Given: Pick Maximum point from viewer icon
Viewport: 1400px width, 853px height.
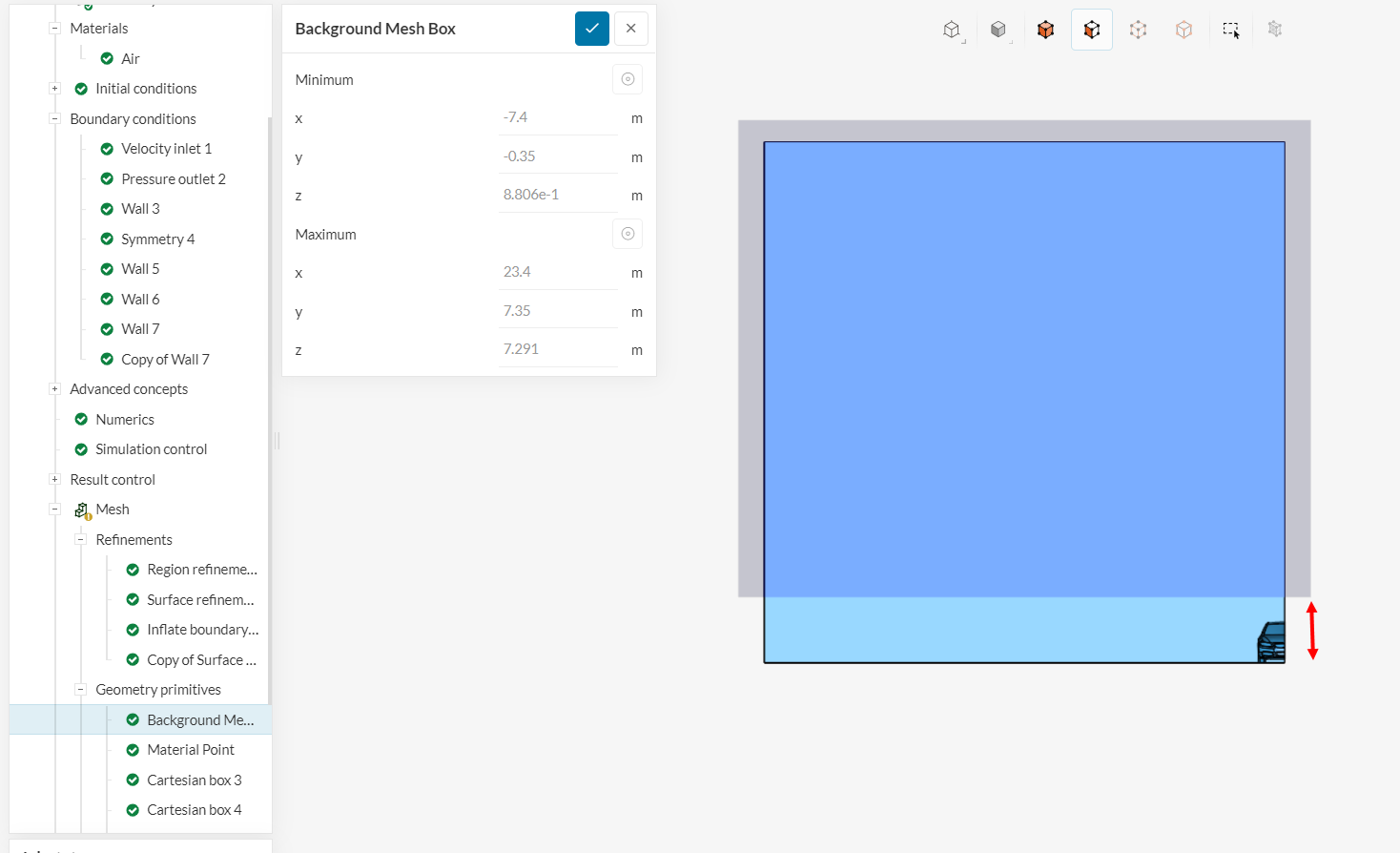Looking at the screenshot, I should [628, 234].
